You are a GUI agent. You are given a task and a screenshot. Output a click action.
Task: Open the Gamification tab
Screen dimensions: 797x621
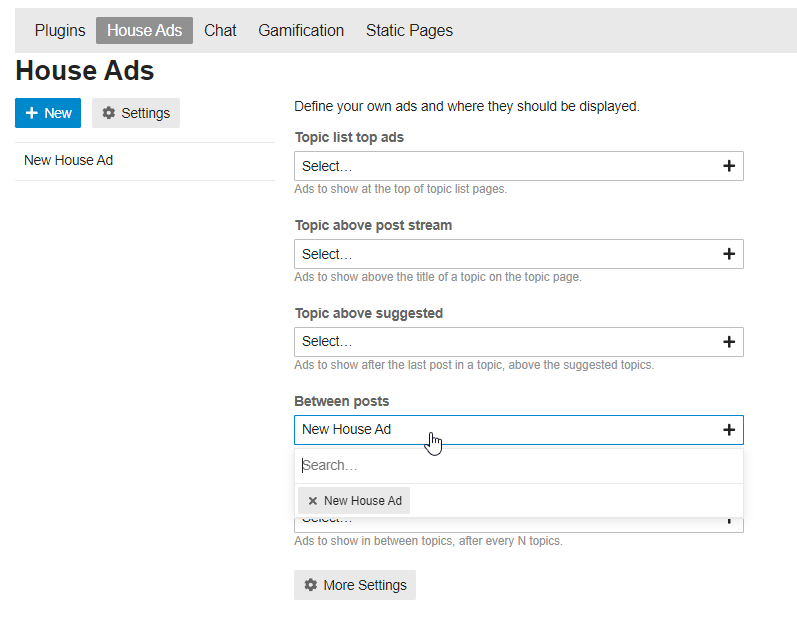(x=301, y=30)
